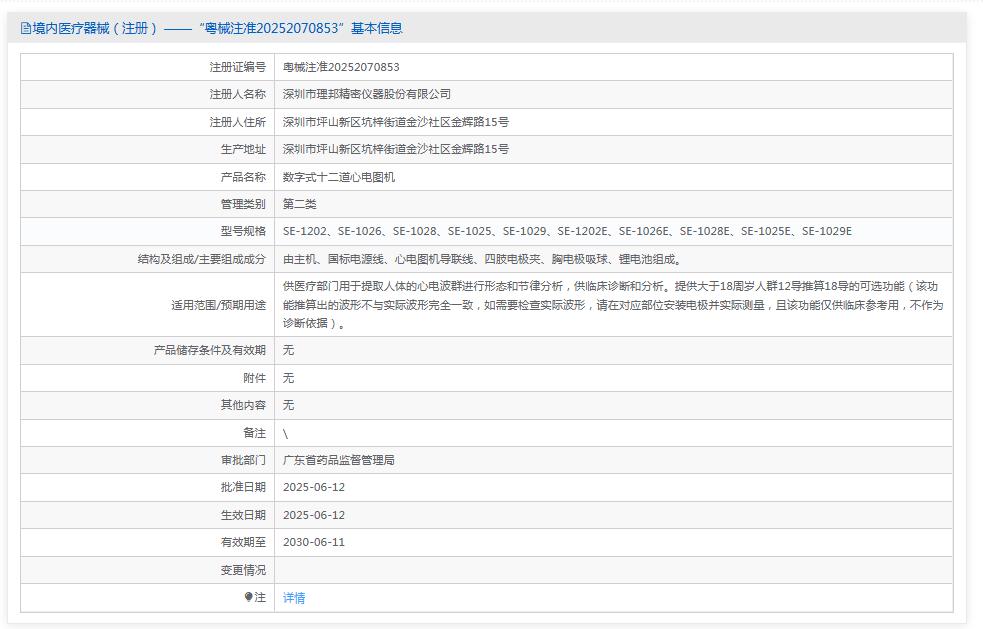The image size is (983, 629).
Task: Click the 产品储存条件及有效期 row label
Action: point(210,350)
